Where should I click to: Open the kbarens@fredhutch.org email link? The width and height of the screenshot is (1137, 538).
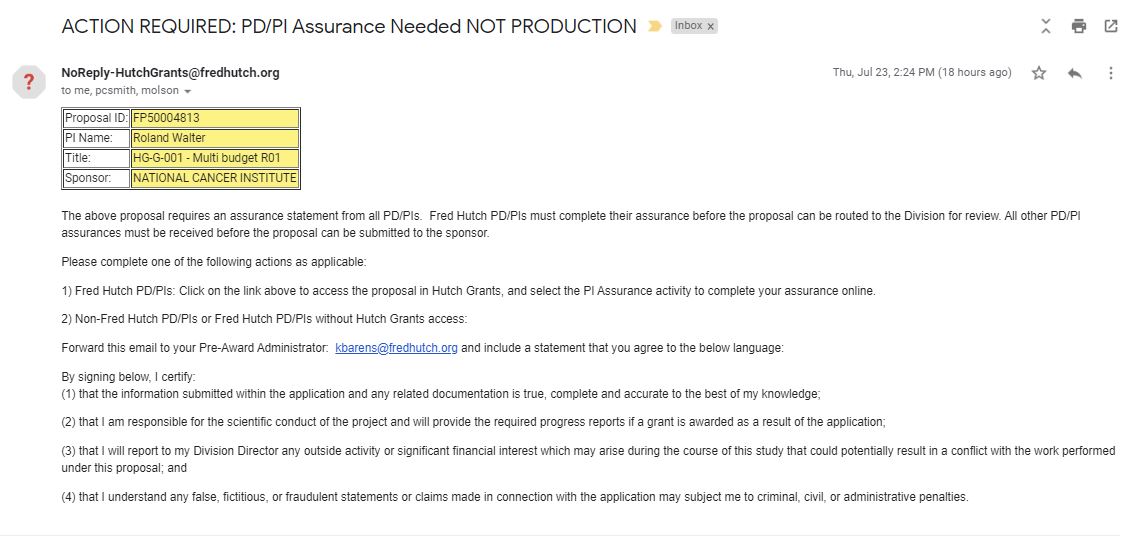click(396, 348)
